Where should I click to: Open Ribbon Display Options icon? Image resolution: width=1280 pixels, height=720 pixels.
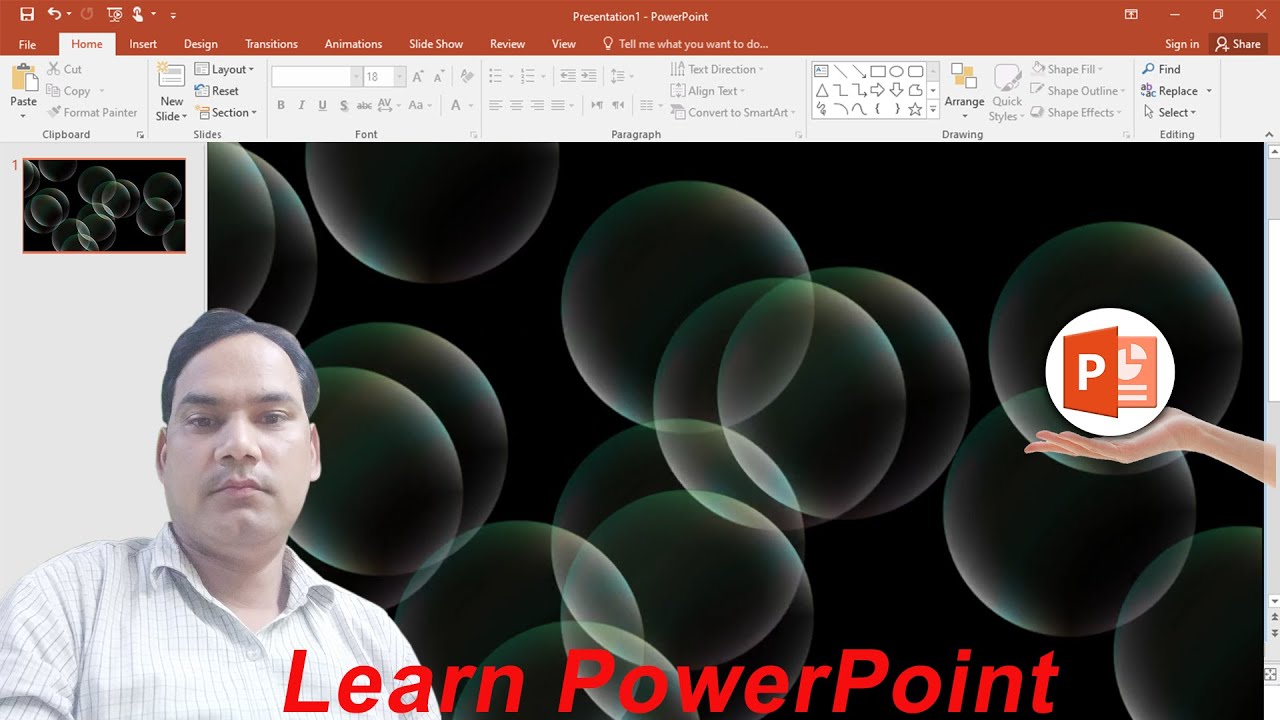pos(1131,15)
